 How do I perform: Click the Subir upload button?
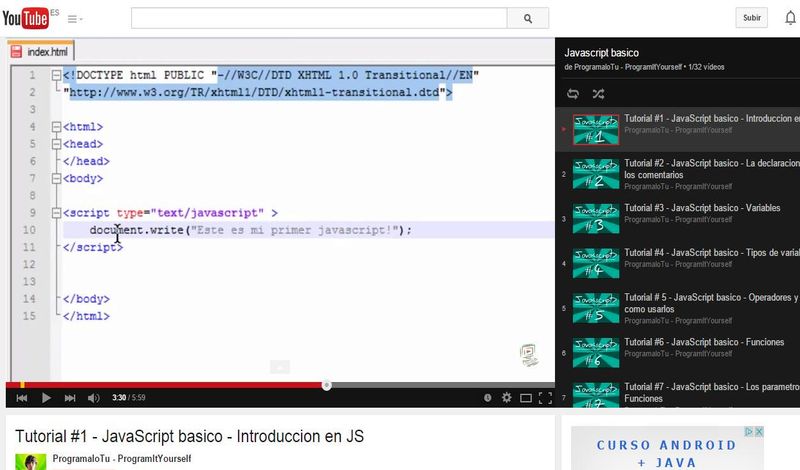pyautogui.click(x=751, y=18)
